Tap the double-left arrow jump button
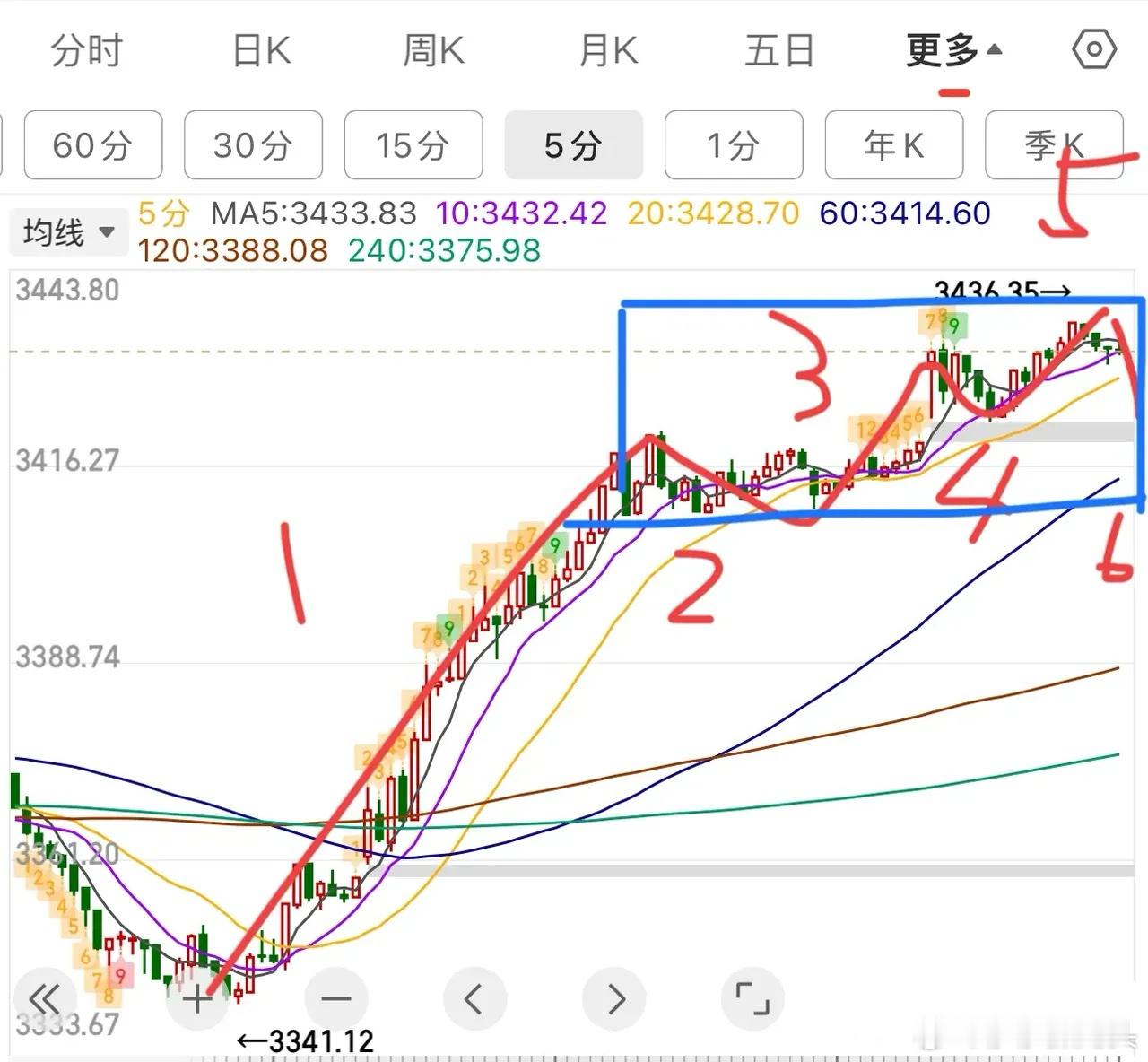Image resolution: width=1148 pixels, height=1062 pixels. (x=44, y=998)
